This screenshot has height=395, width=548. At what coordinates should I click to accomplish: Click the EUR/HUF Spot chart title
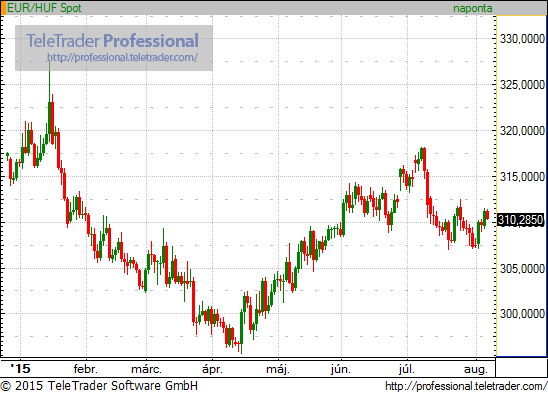44,8
